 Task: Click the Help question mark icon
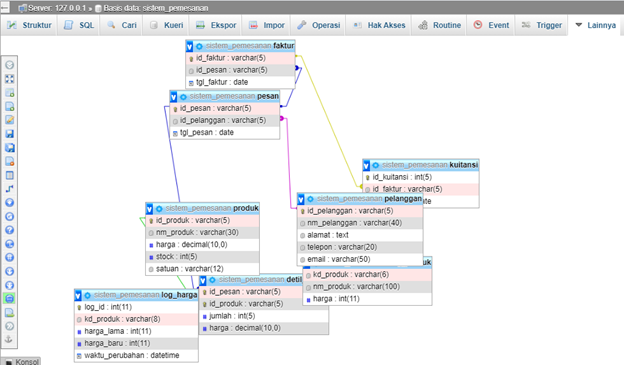click(10, 230)
